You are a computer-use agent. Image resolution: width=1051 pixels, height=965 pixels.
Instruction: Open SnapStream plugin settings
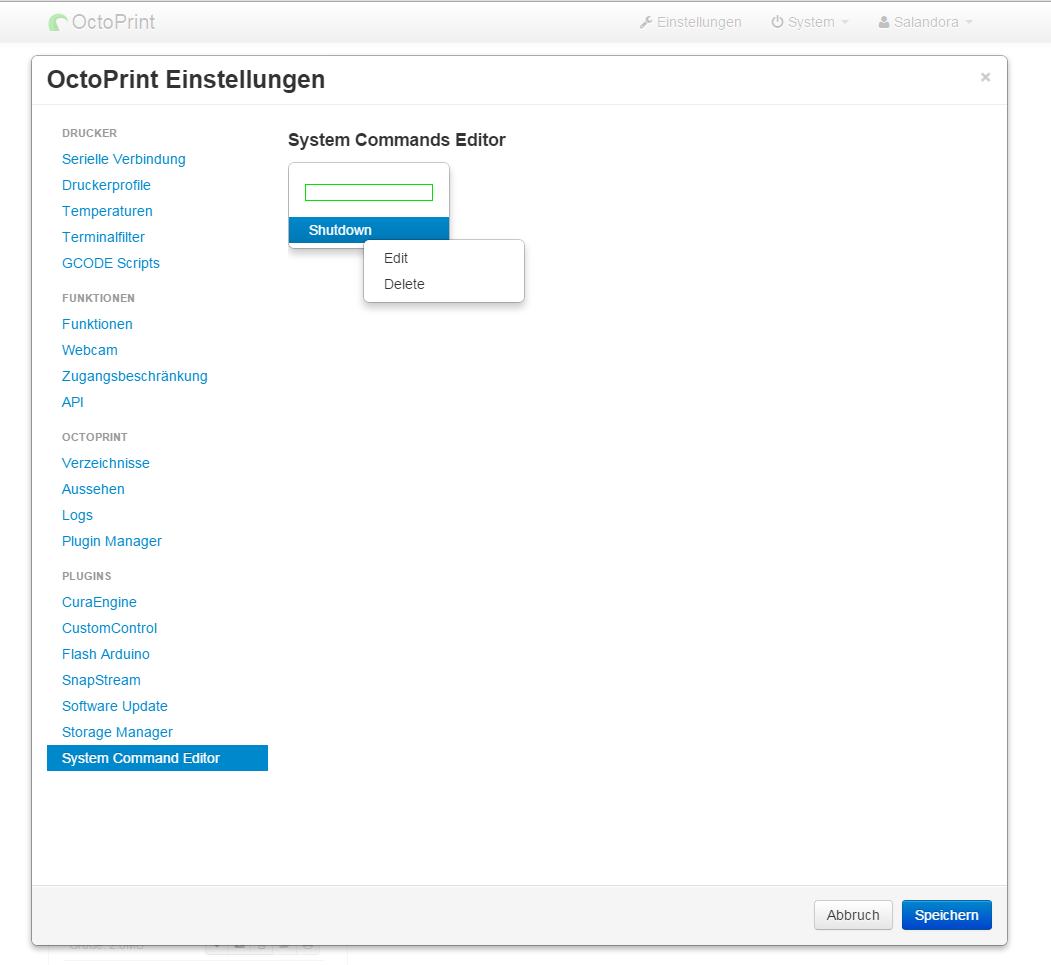[x=101, y=680]
